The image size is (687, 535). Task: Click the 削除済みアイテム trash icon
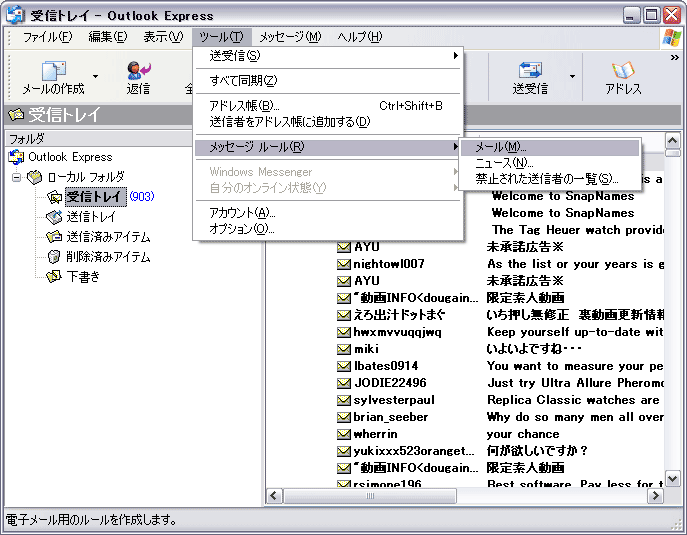tap(54, 257)
